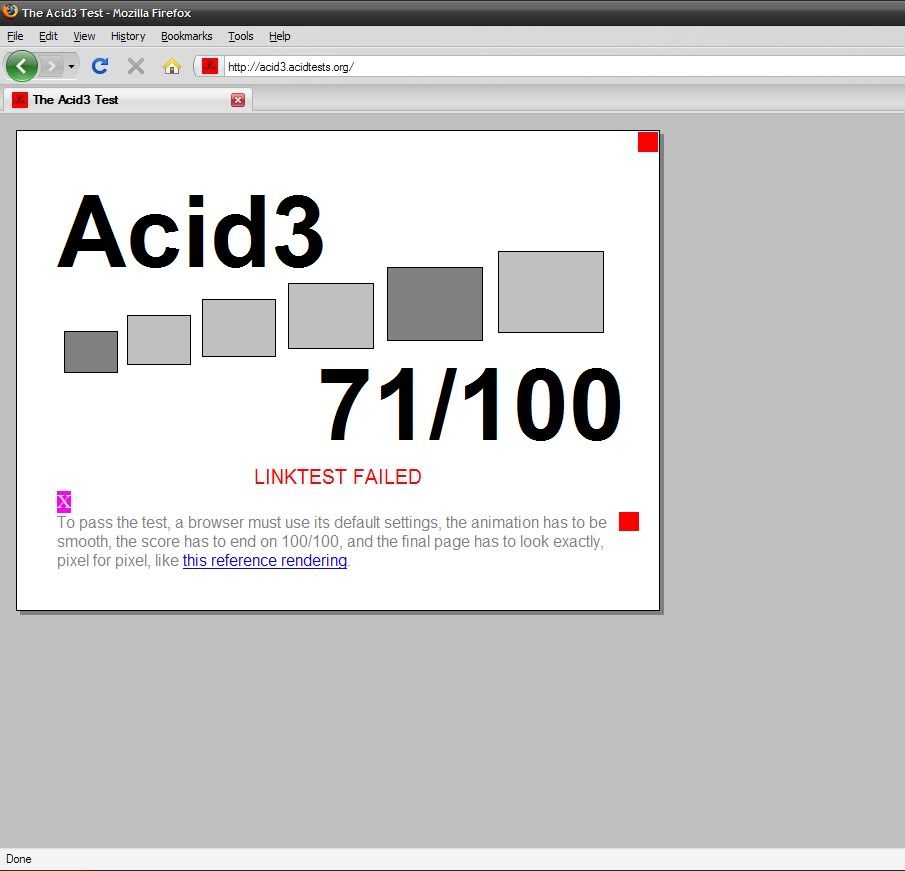The image size is (905, 871).
Task: Open the History menu
Action: [x=128, y=36]
